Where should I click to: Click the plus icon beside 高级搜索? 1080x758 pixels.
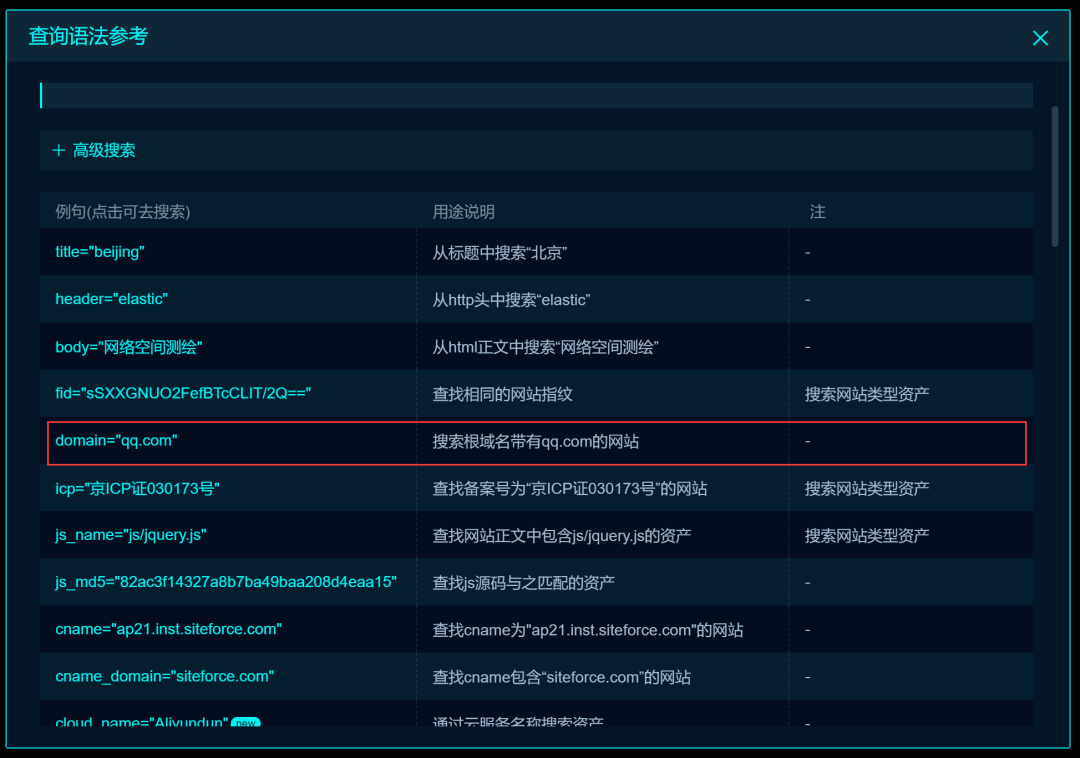click(58, 151)
